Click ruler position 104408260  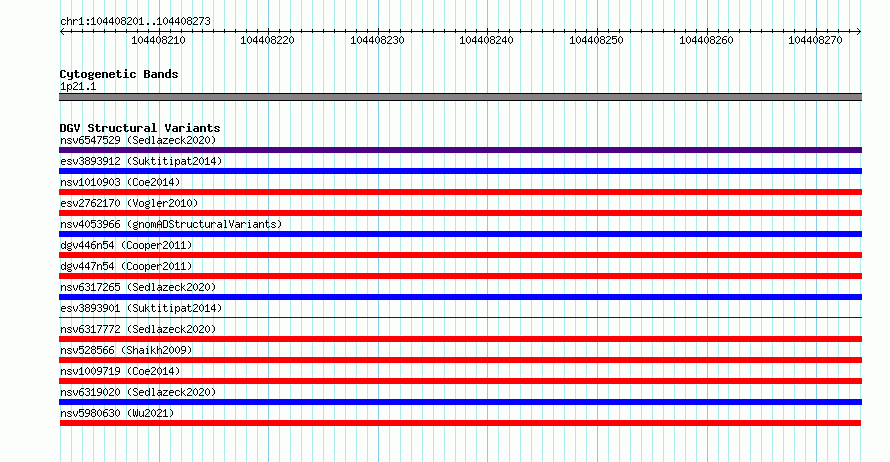click(706, 40)
